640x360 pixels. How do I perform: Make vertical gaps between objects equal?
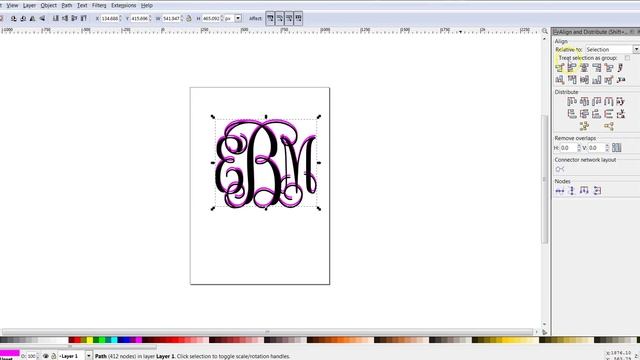609,114
